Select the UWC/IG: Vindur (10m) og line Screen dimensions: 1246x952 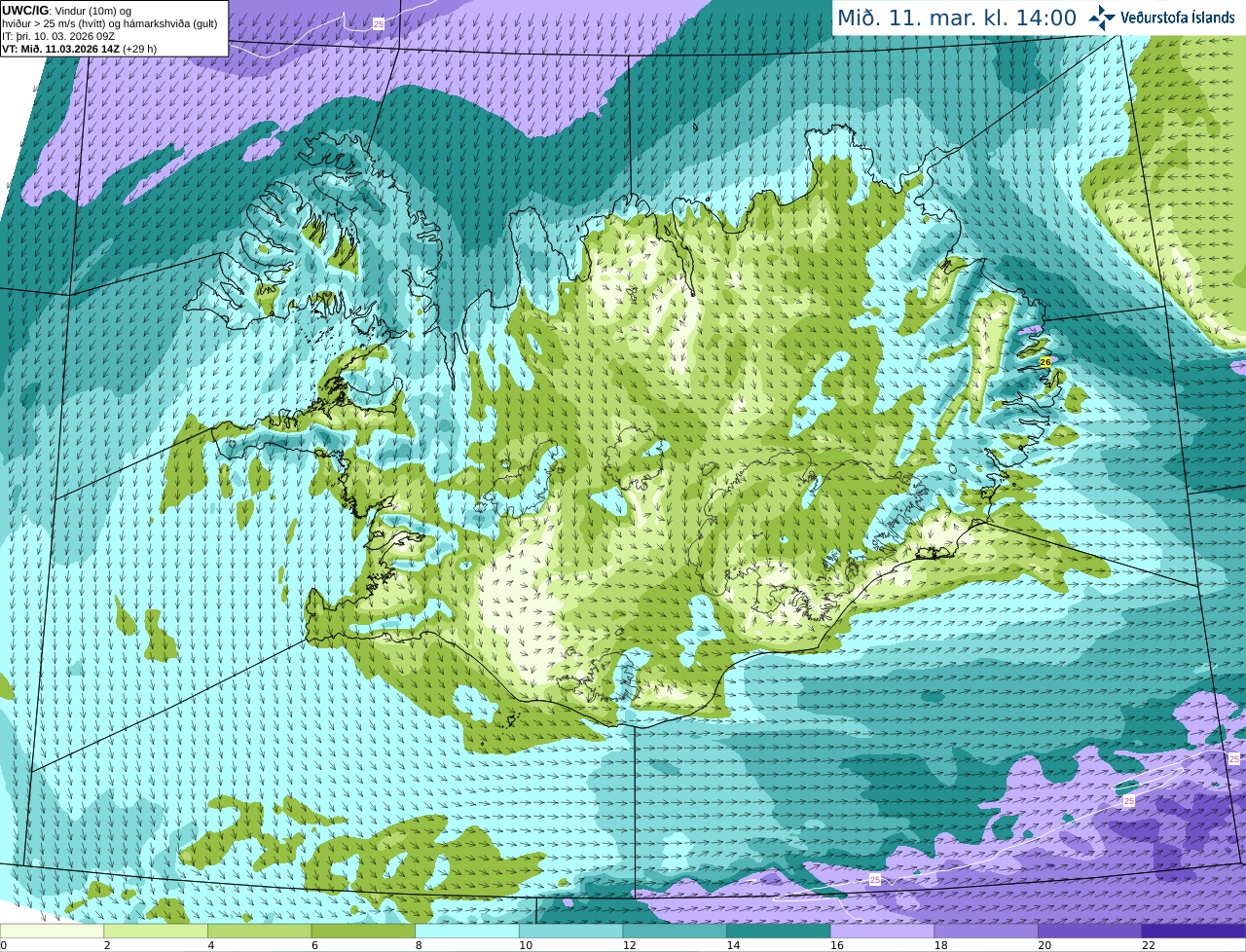click(x=67, y=11)
